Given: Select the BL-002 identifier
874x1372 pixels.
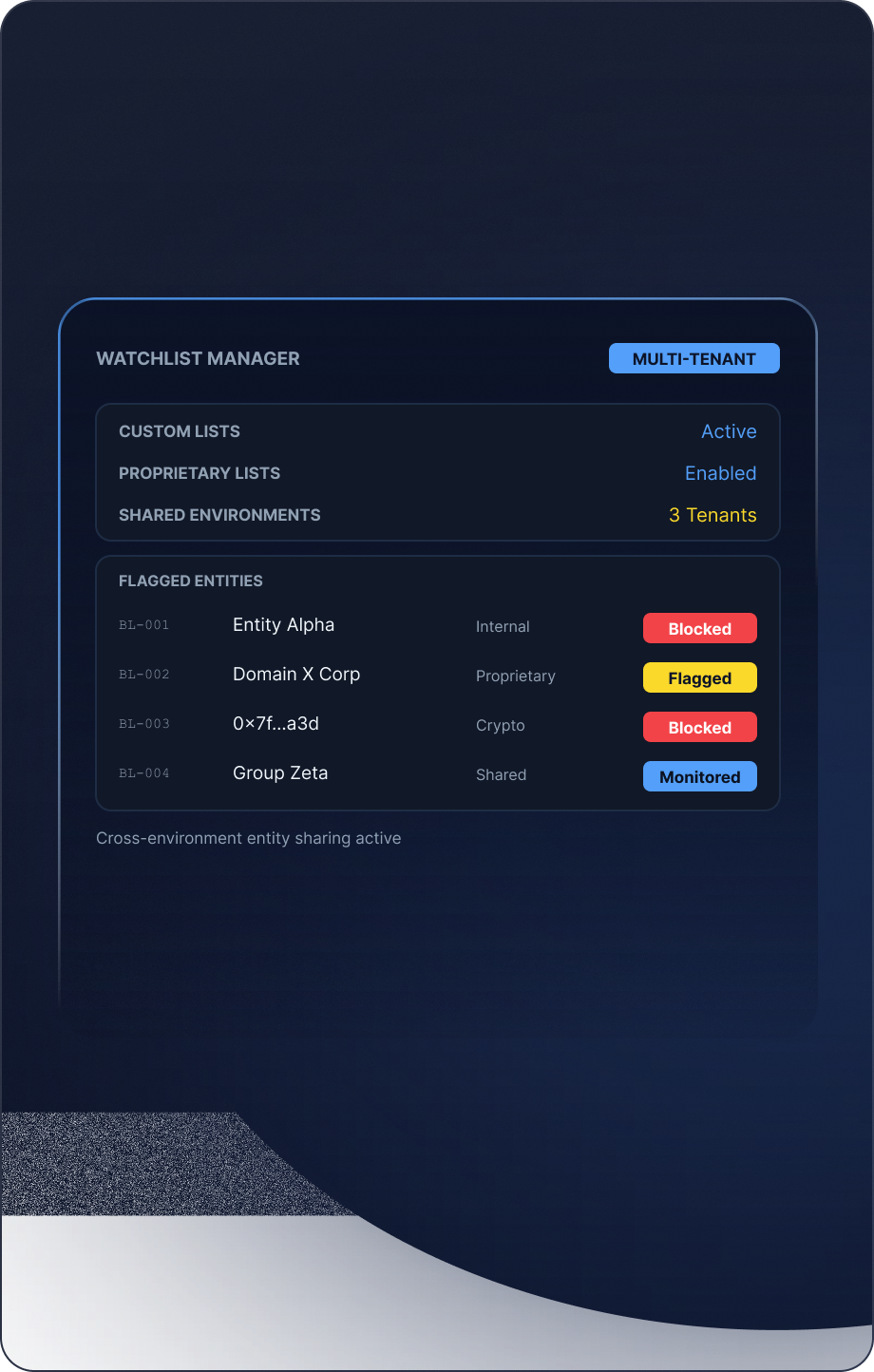Looking at the screenshot, I should [x=144, y=675].
